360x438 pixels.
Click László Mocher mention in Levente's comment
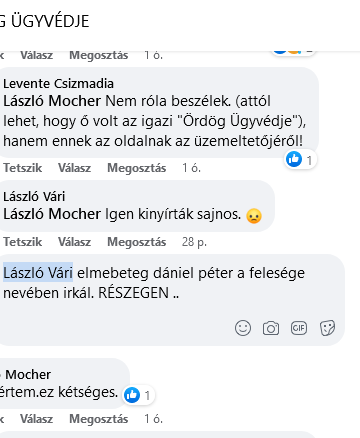[52, 101]
